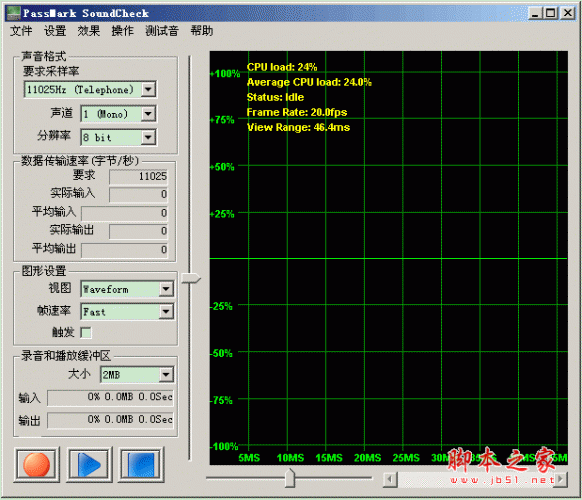Click the 输入 buffer progress bar
Screen dimensions: 582x500
tap(110, 398)
